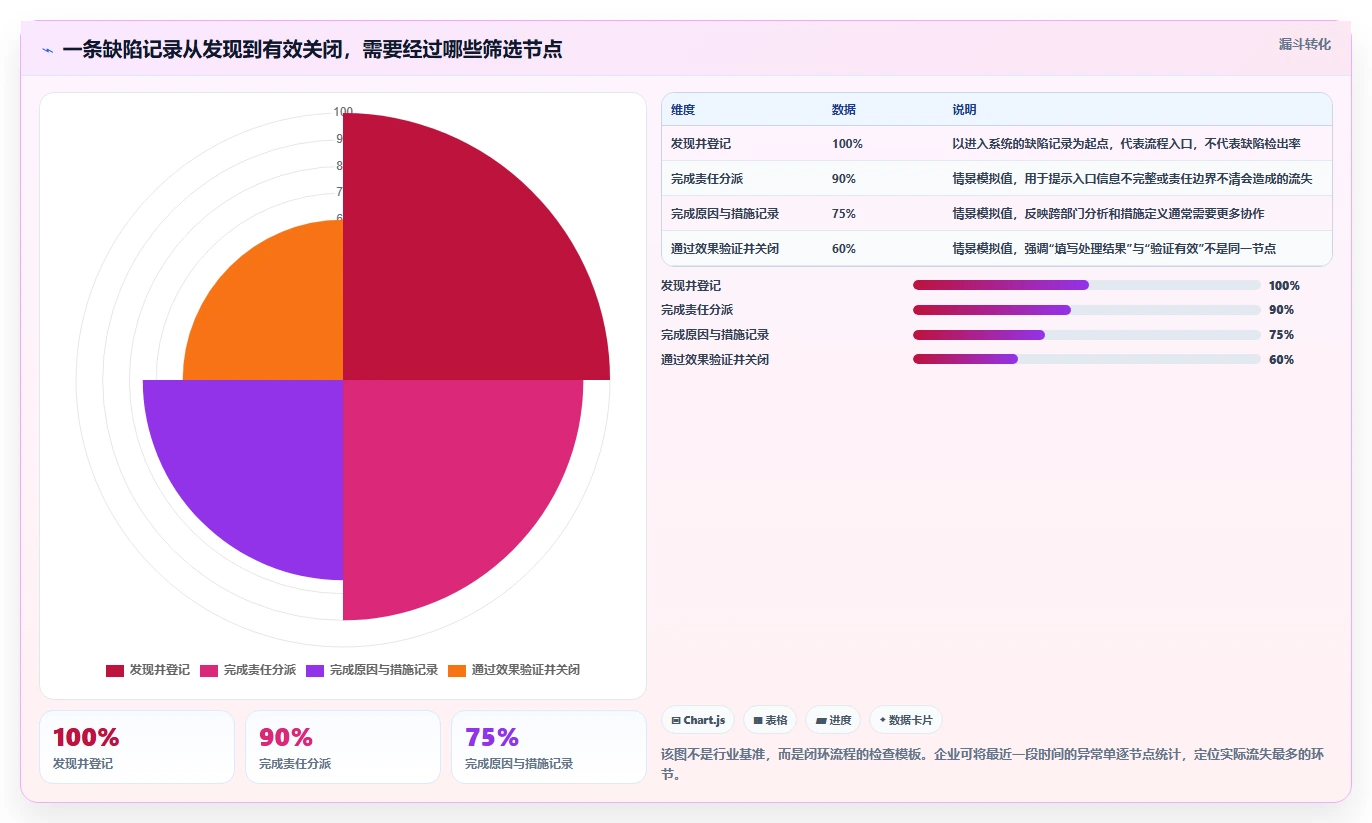Click the lightning icon beside the title

click(x=47, y=50)
